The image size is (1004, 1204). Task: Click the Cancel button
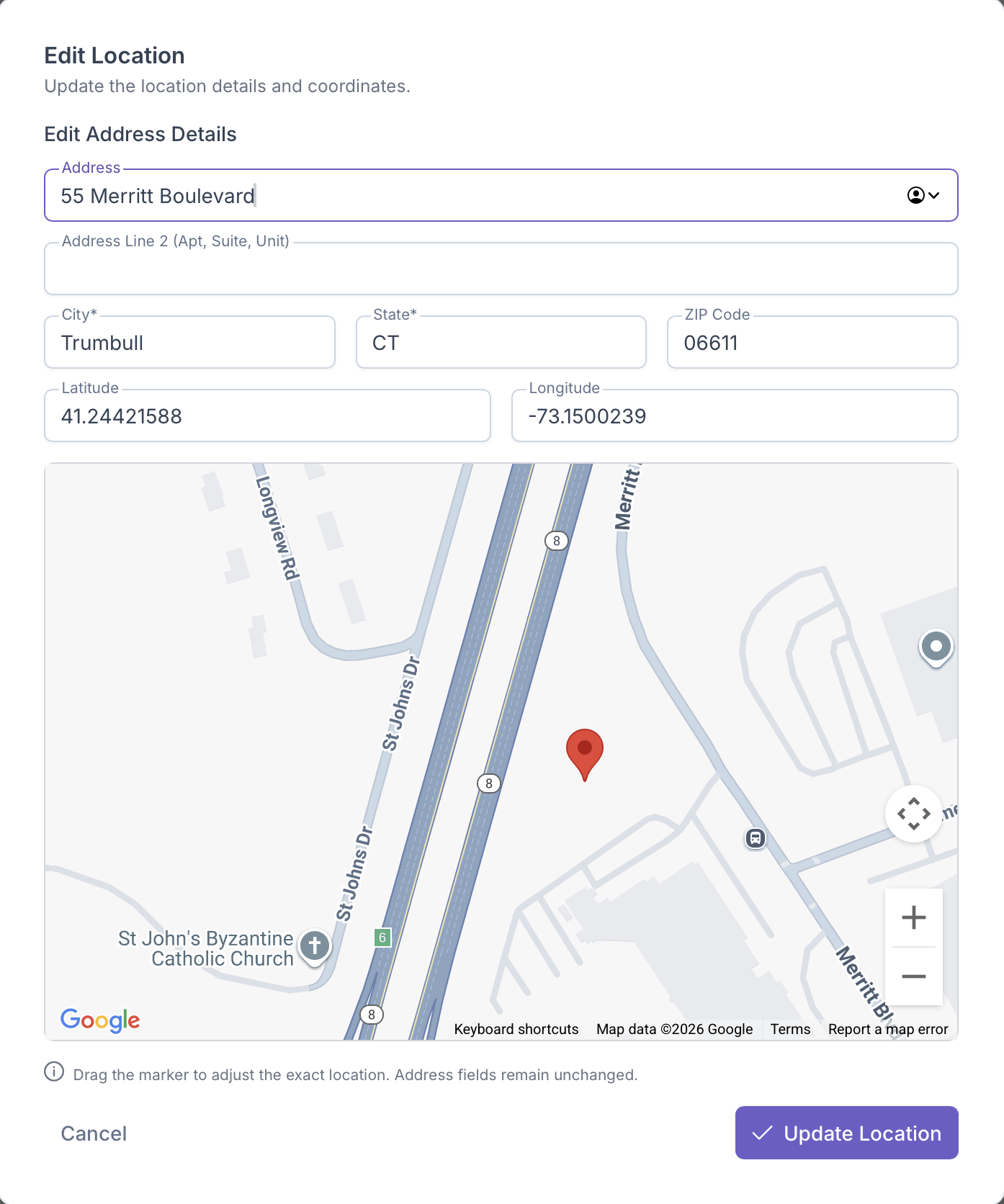[94, 1133]
